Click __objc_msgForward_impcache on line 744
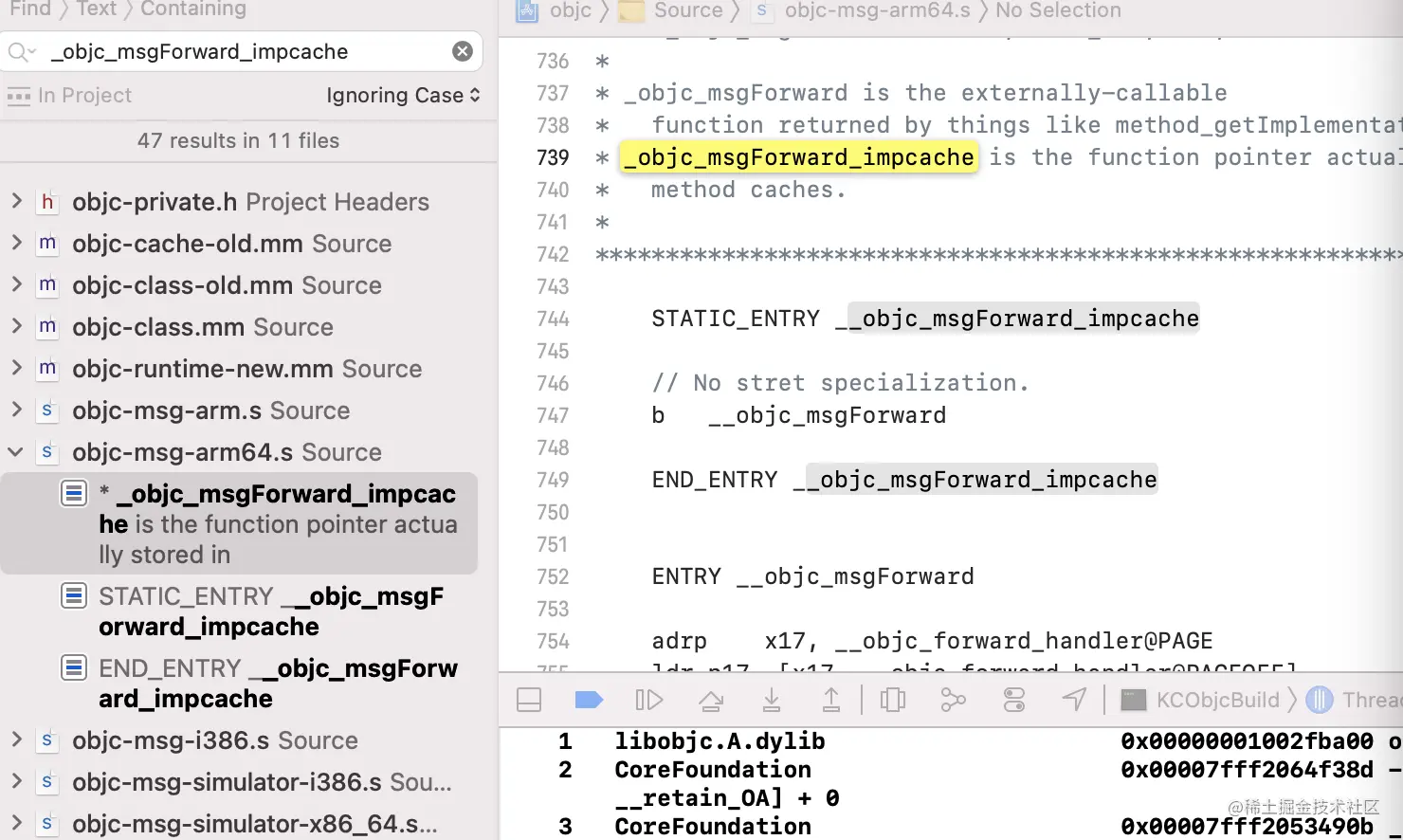This screenshot has height=840, width=1403. point(1017,319)
